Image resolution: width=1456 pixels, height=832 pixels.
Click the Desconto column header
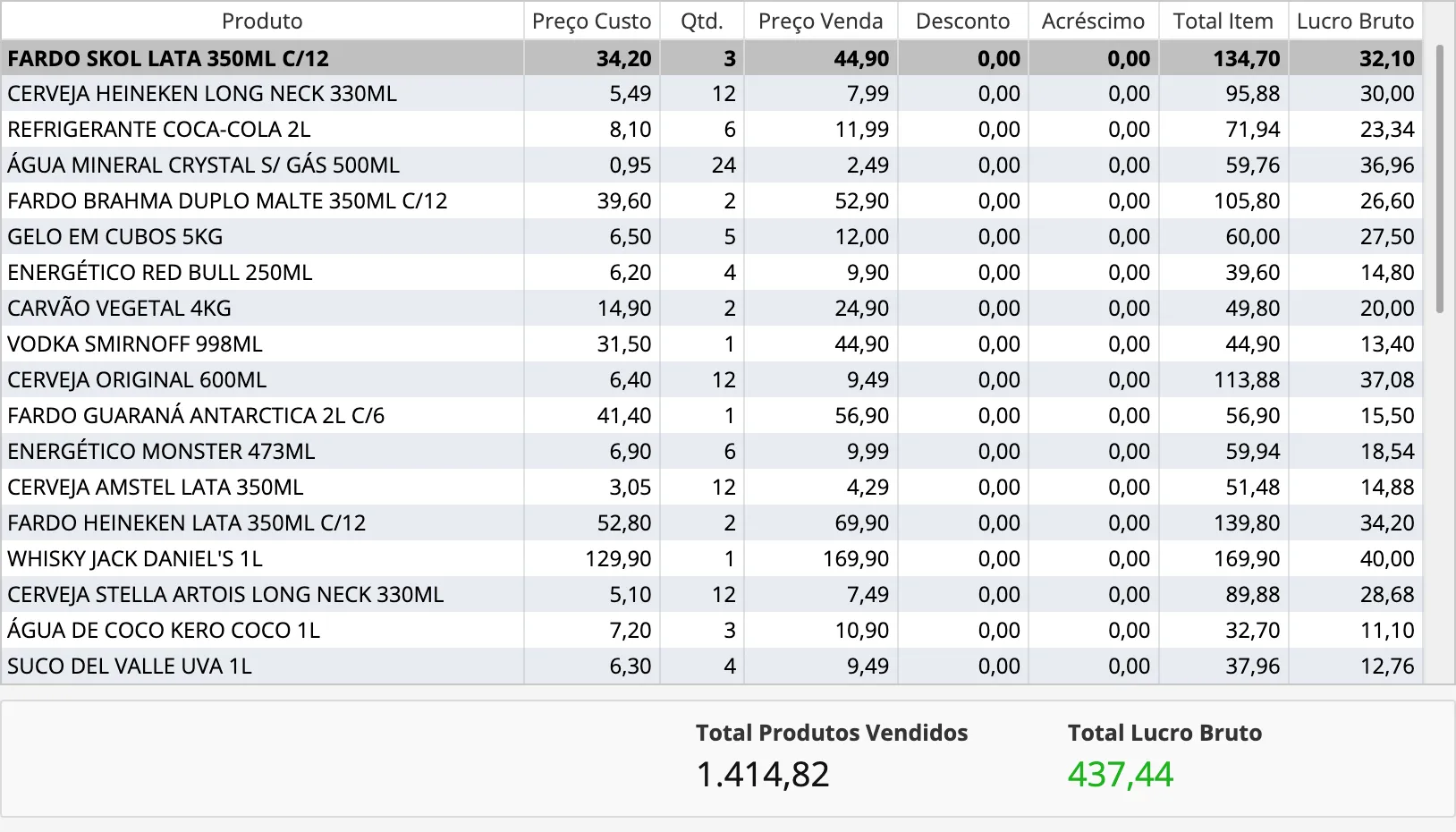coord(963,21)
